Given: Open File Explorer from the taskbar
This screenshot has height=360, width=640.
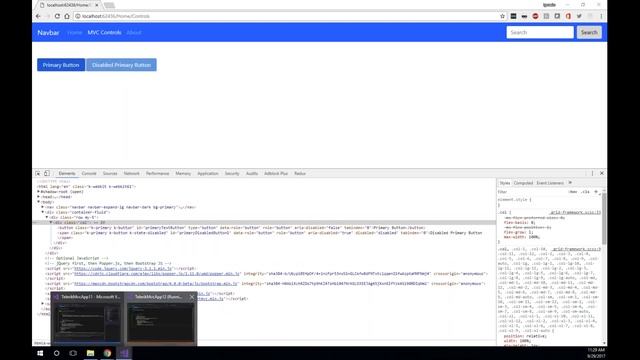Looking at the screenshot, I should (x=91, y=353).
